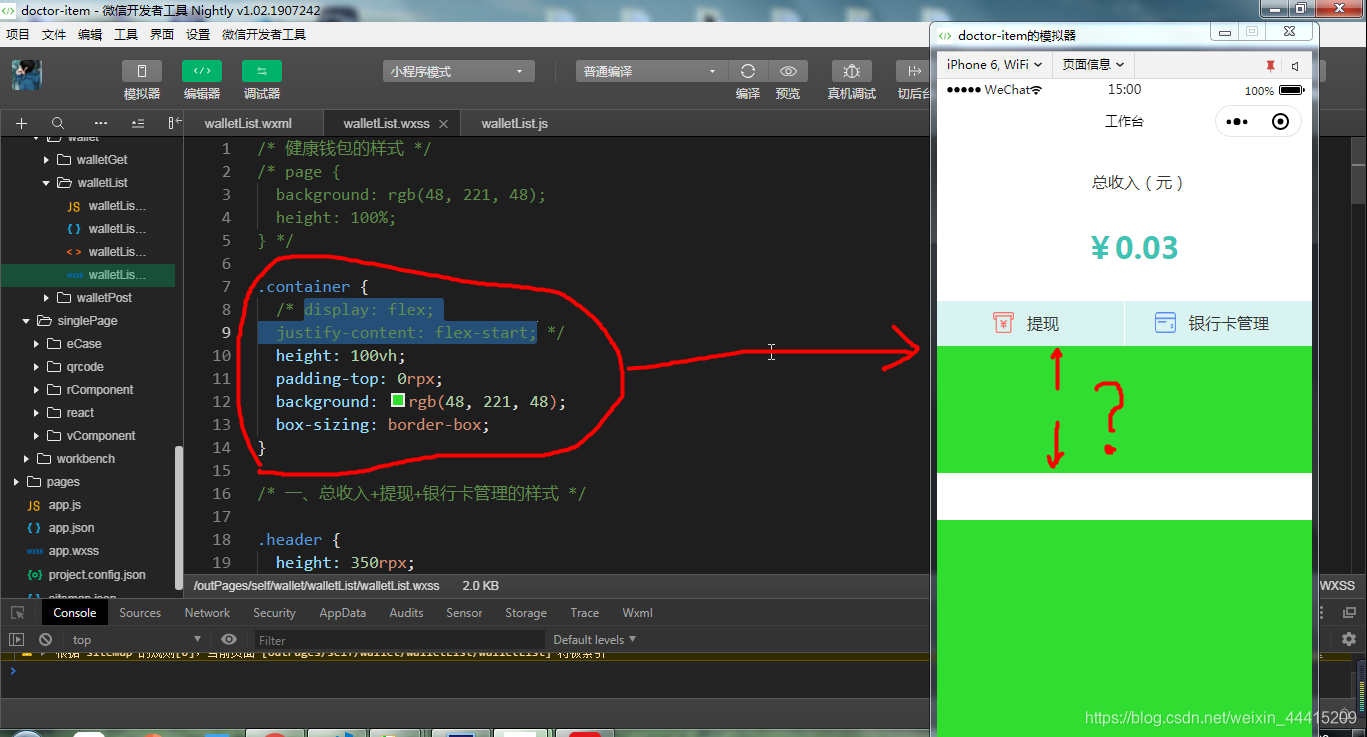Click the 预览 preview eye icon
This screenshot has width=1367, height=737.
point(788,71)
